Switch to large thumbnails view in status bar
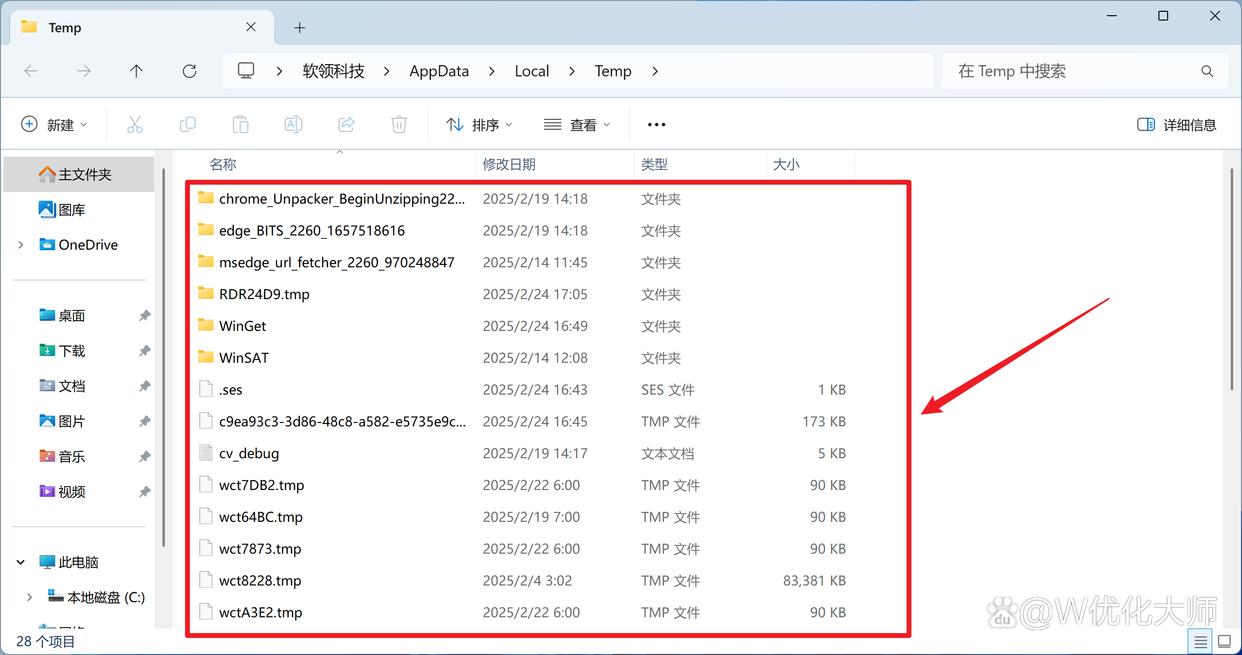1242x655 pixels. [1225, 640]
